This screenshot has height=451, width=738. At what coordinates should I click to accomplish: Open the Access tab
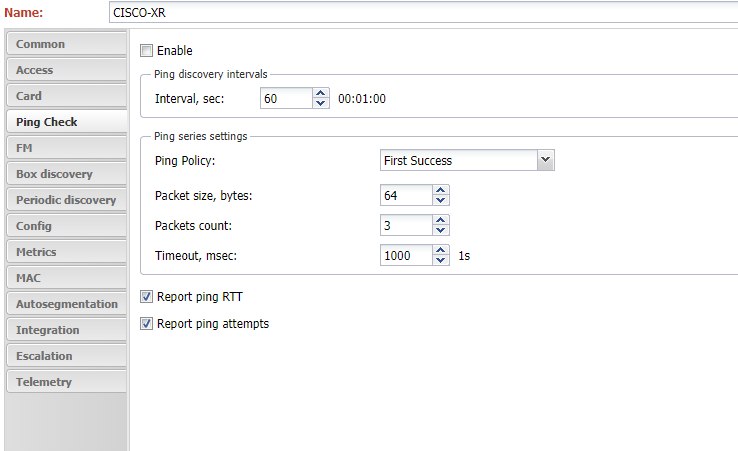pyautogui.click(x=66, y=70)
